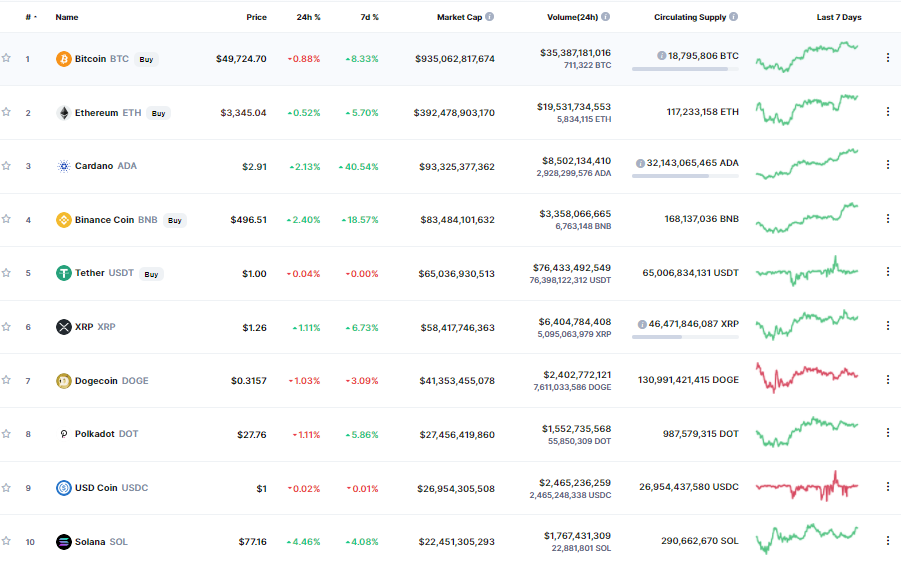Click the Dogecoin logo icon
The image size is (901, 567).
[x=64, y=381]
